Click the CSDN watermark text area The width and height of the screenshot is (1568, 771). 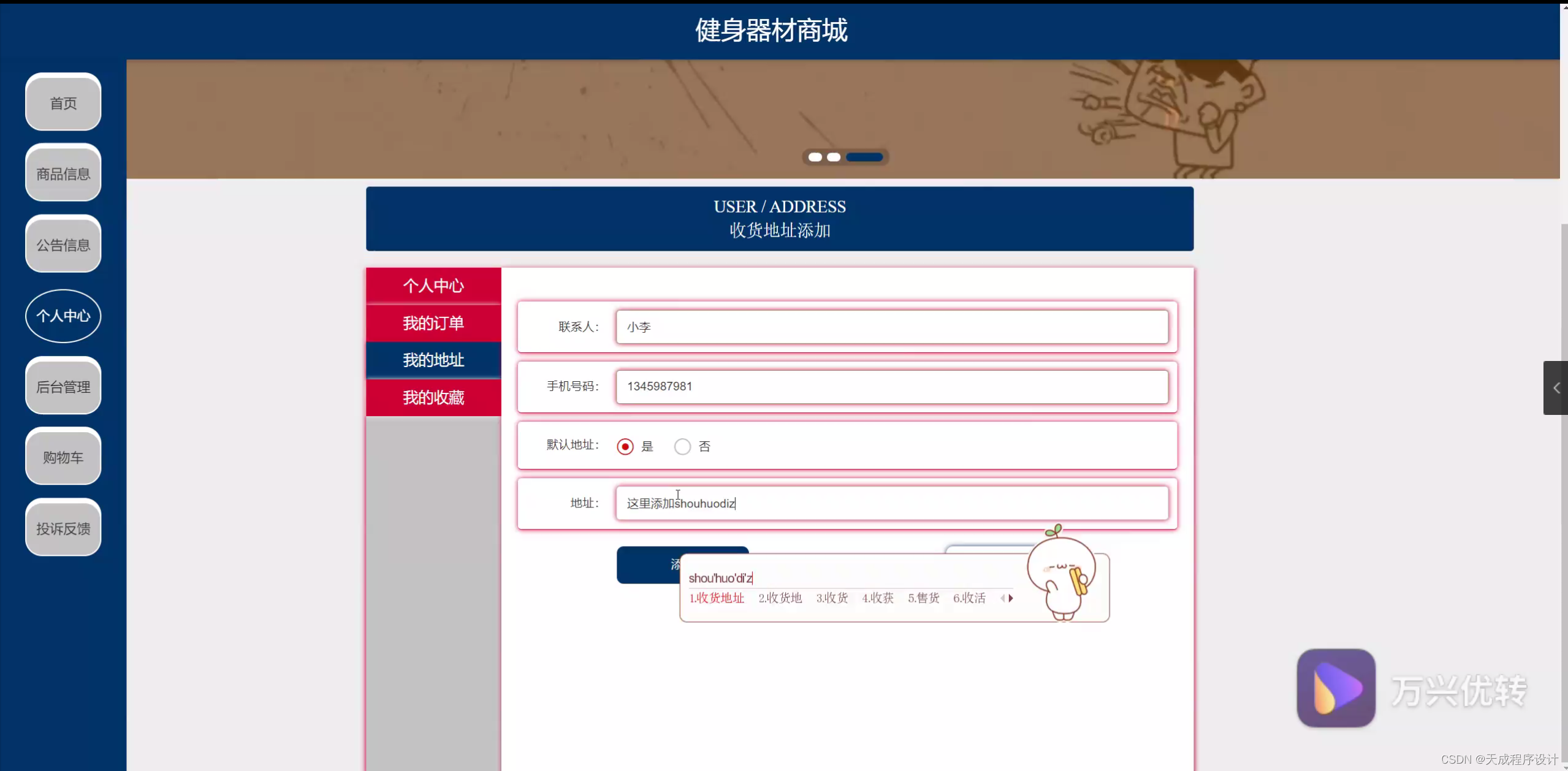point(1496,759)
